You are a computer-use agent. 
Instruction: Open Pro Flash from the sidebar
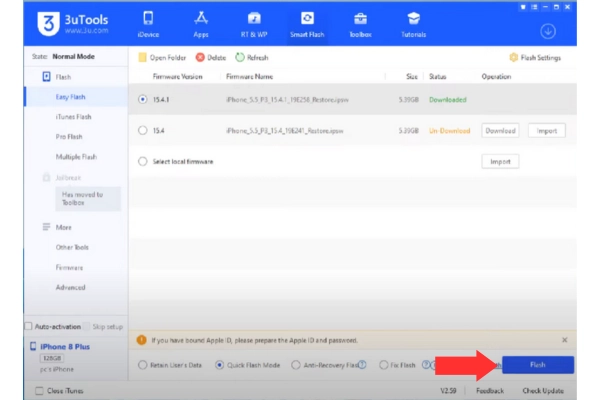pyautogui.click(x=69, y=137)
